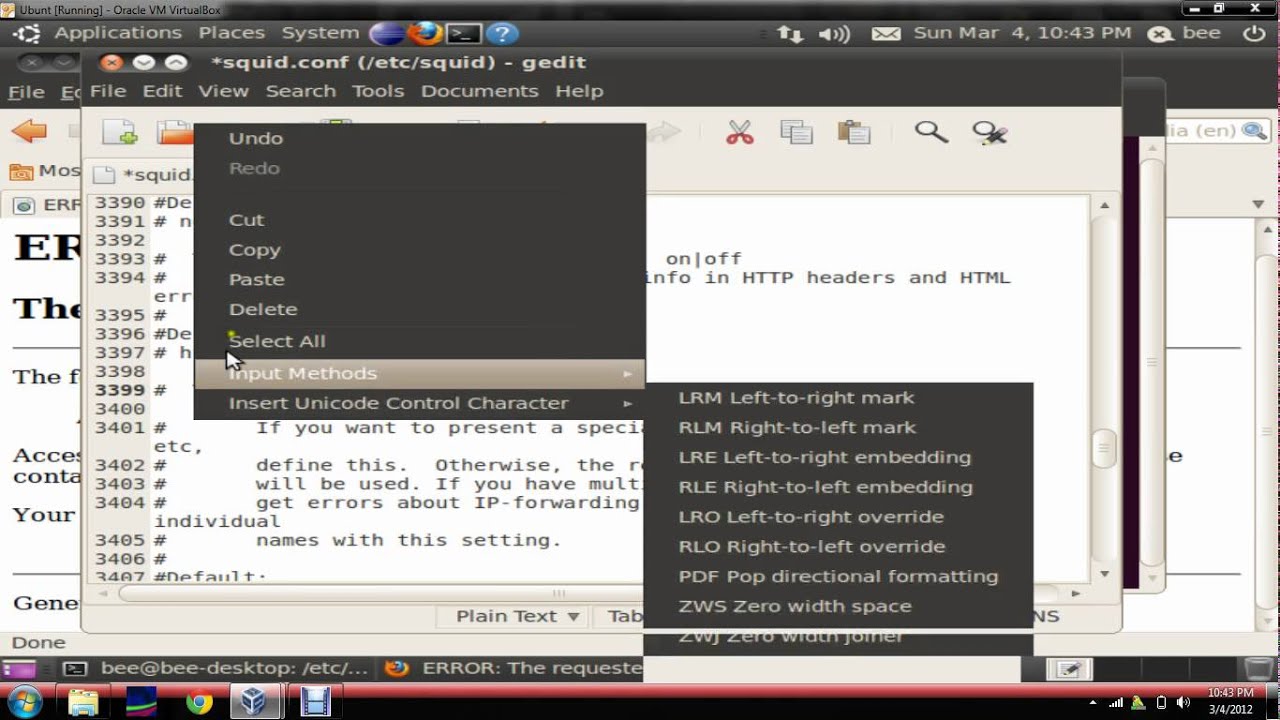The width and height of the screenshot is (1280, 720).
Task: Open the bee user menu
Action: [1186, 33]
